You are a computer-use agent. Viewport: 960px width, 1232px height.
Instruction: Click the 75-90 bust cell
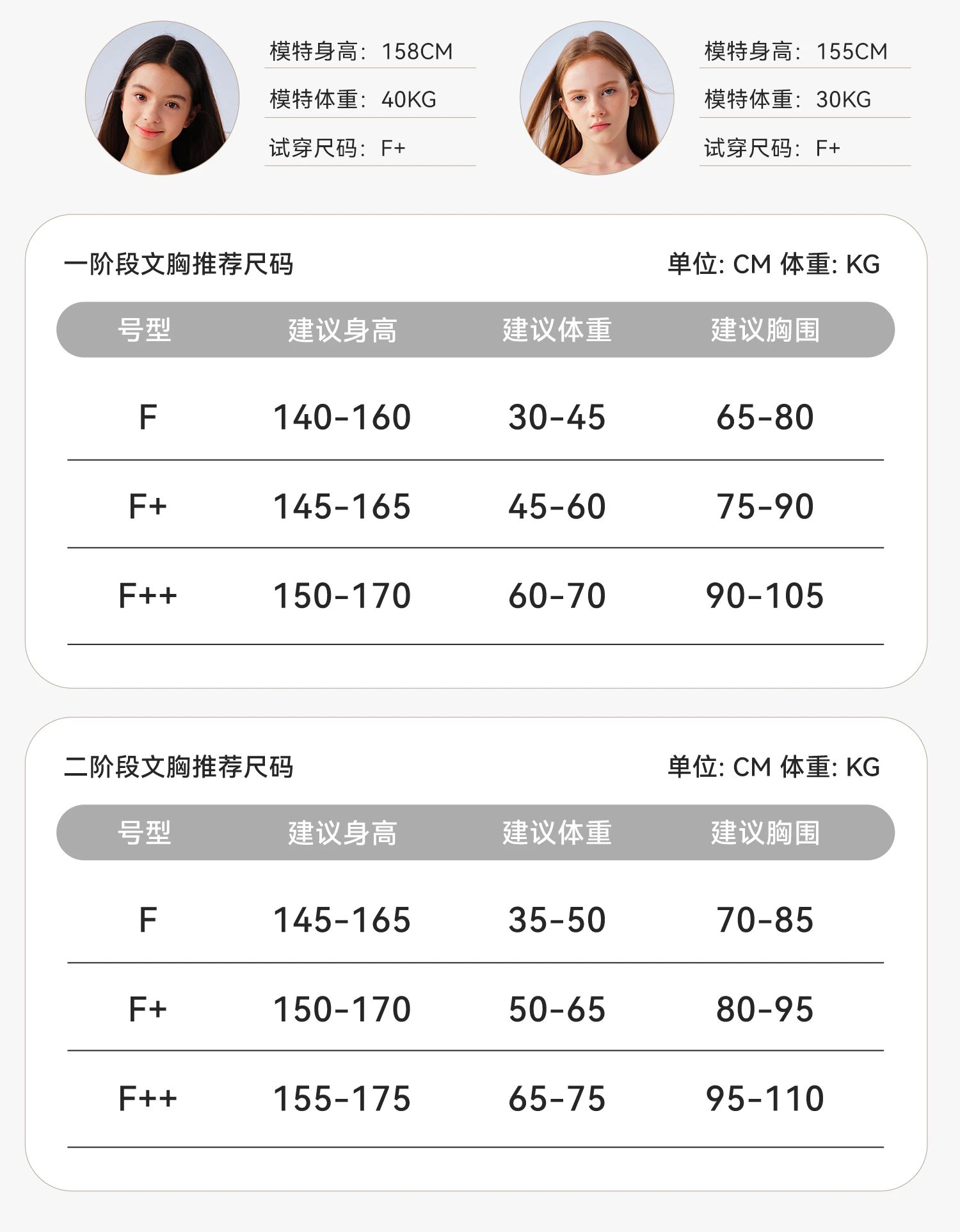[x=765, y=507]
